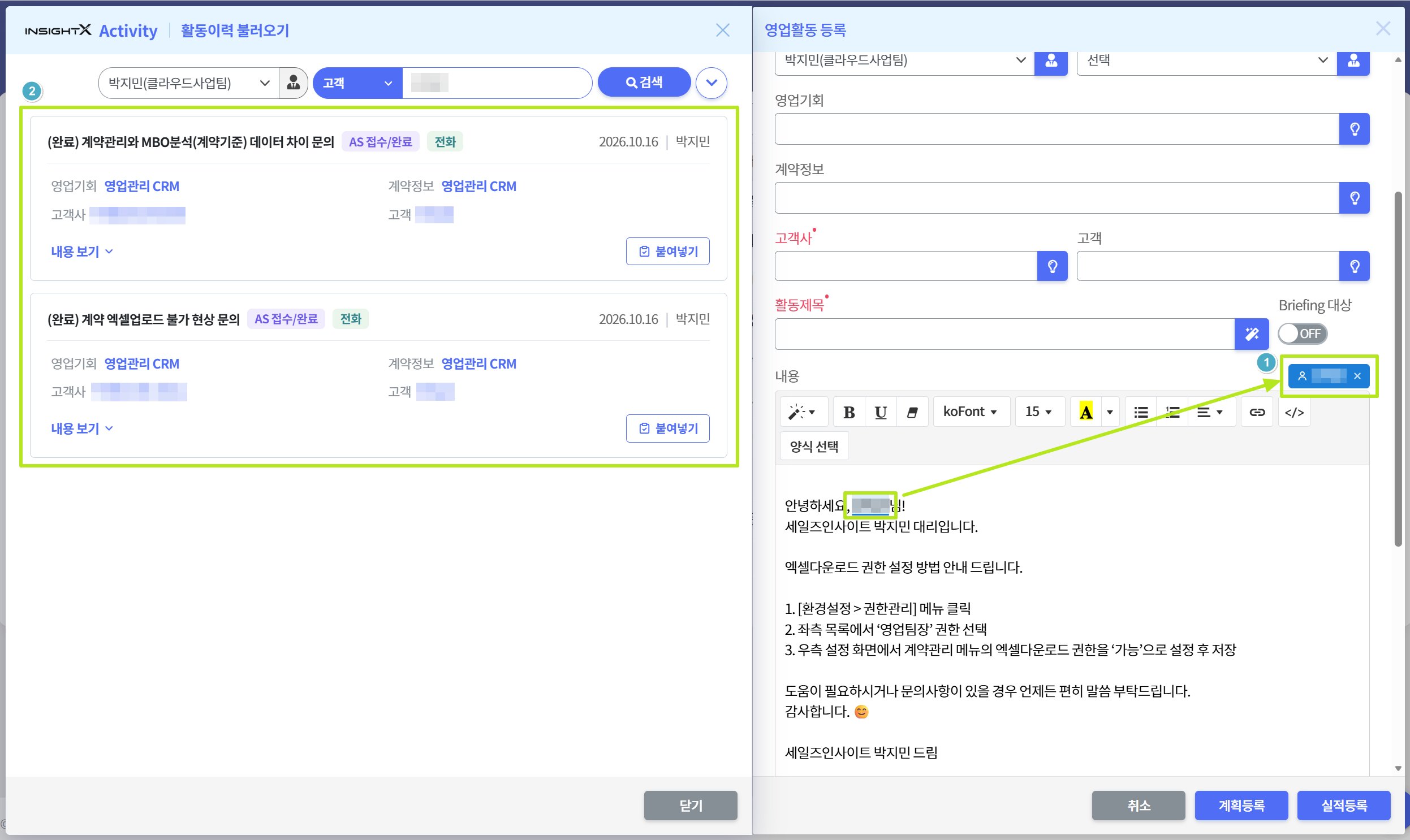Click the editor line '엑셀다운로드 권한 설정 방법 안내 드립니다.'
This screenshot has width=1410, height=840.
point(903,567)
